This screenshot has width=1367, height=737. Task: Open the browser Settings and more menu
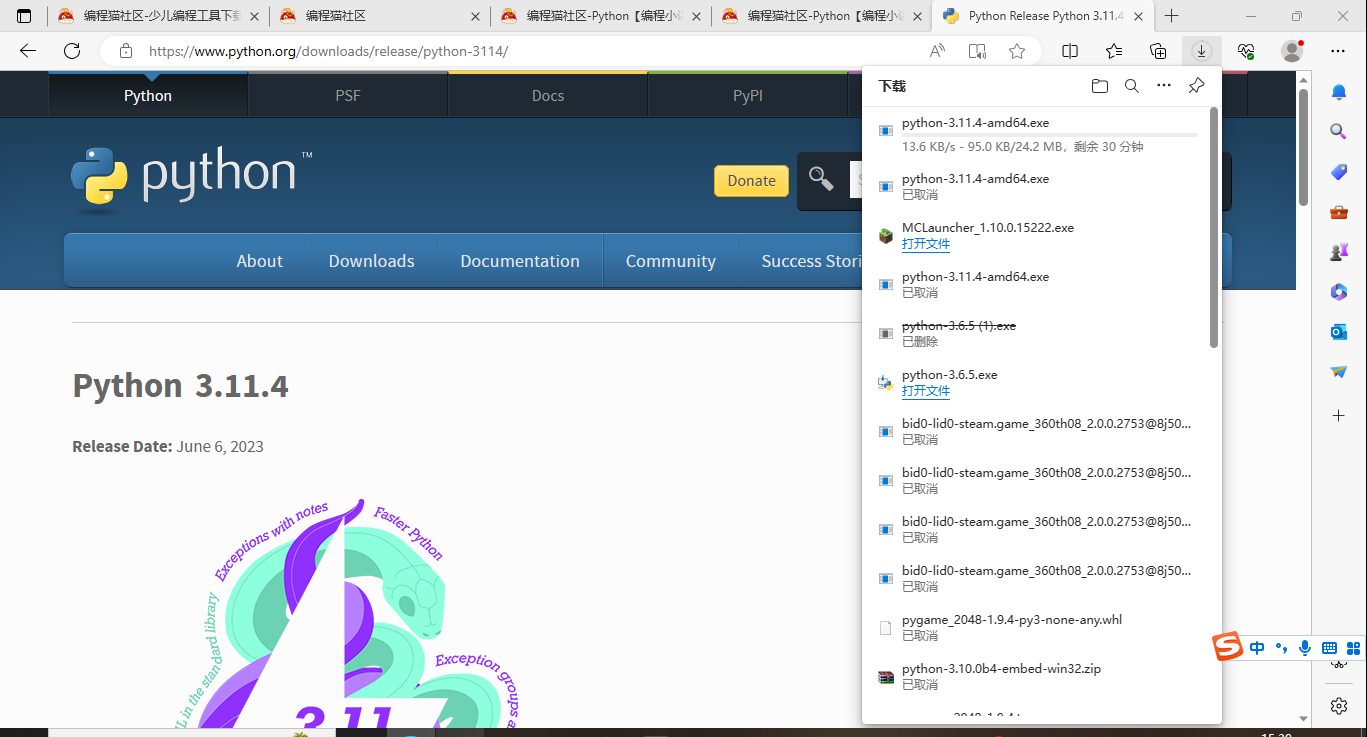(x=1338, y=51)
